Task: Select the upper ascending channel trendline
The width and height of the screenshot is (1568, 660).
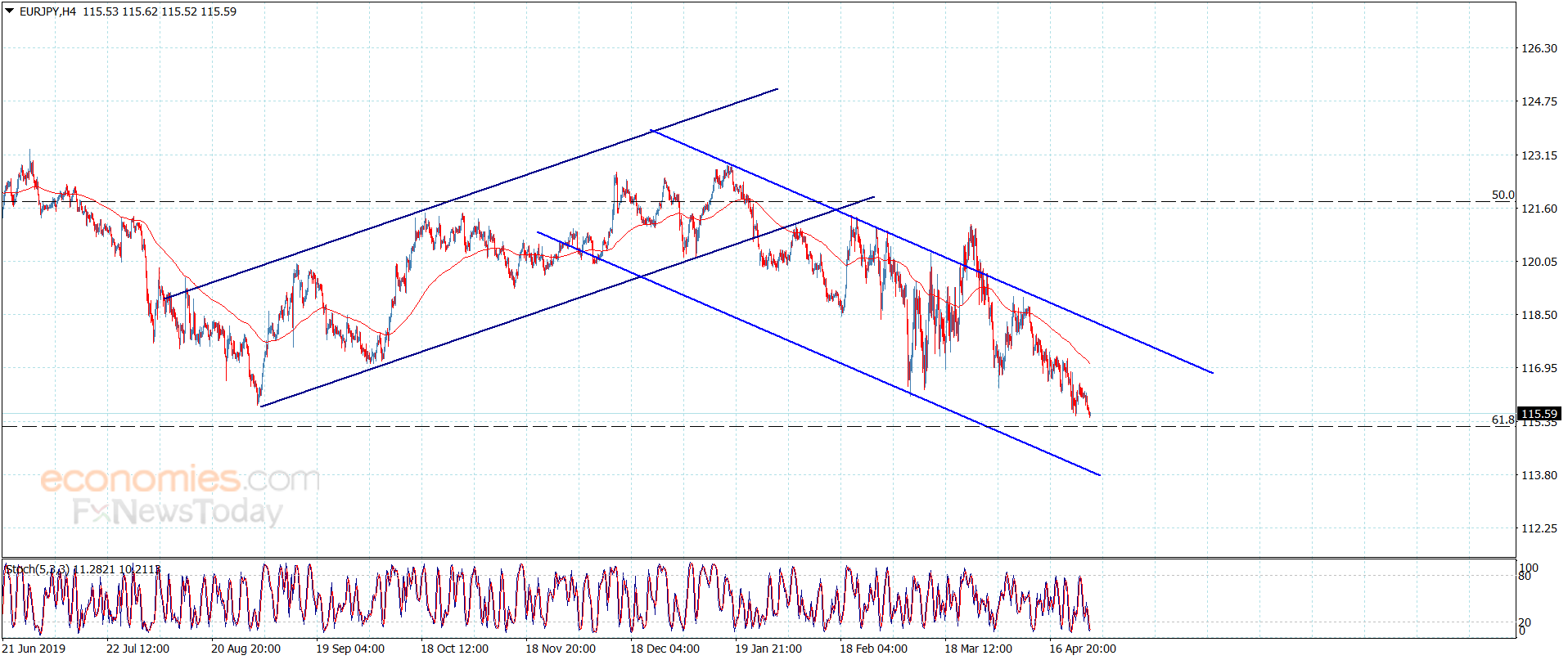Action: [x=472, y=193]
